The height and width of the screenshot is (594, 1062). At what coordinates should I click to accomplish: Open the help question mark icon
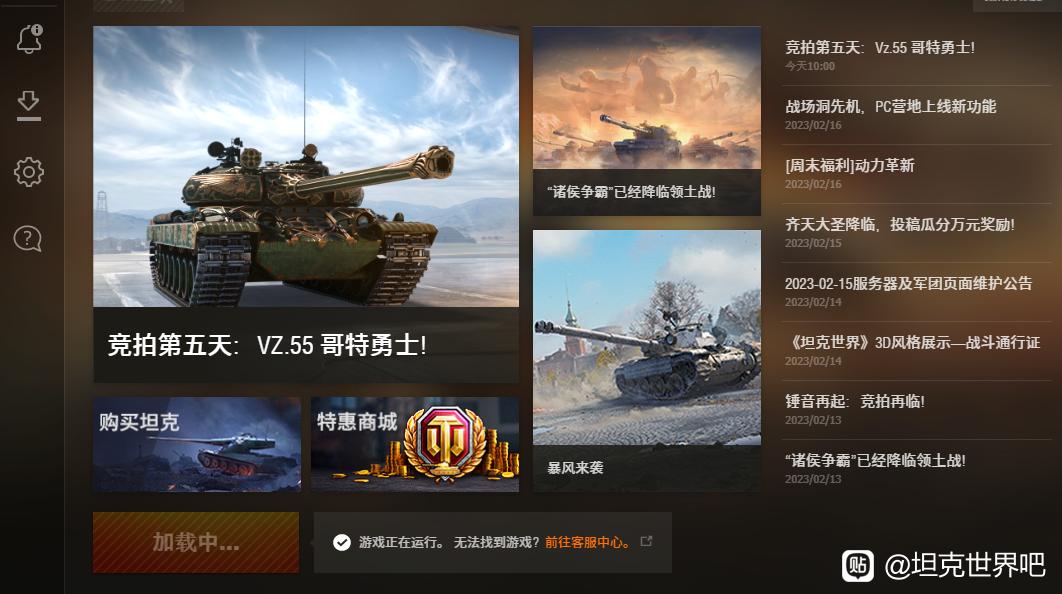tap(28, 238)
